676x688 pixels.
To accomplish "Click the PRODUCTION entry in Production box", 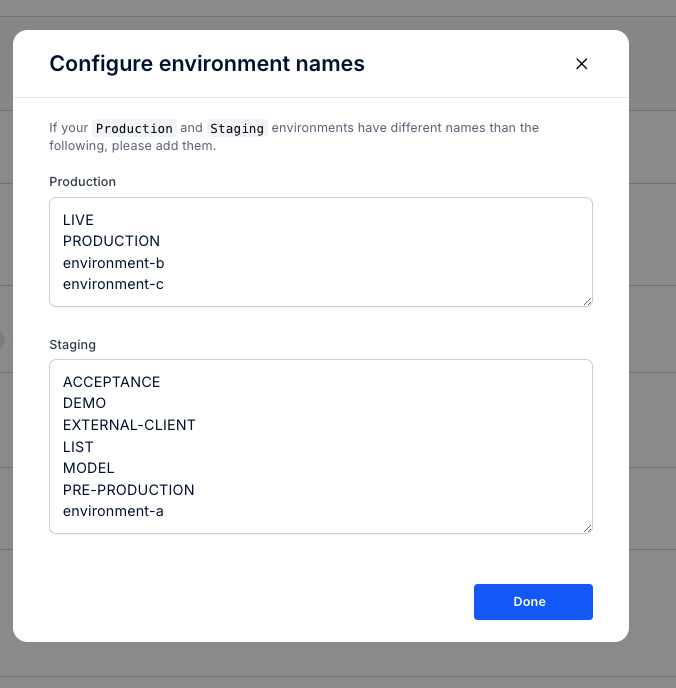I will pyautogui.click(x=111, y=241).
